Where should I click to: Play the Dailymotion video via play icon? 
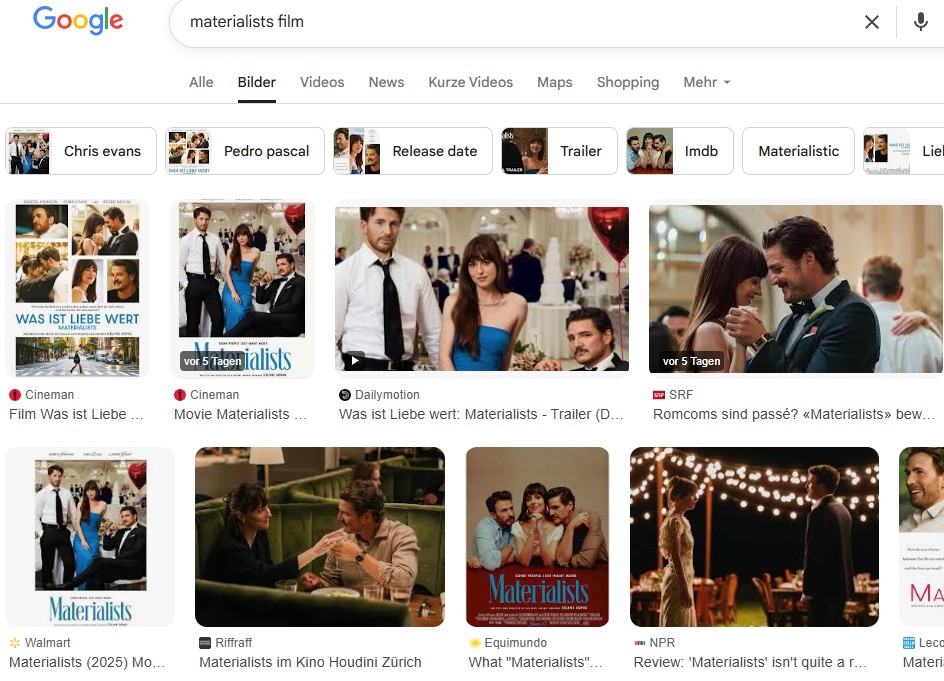click(355, 361)
